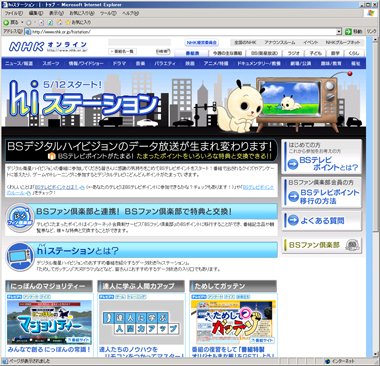The width and height of the screenshot is (380, 366).
Task: Open the 番組表 tab
Action: click(x=192, y=53)
